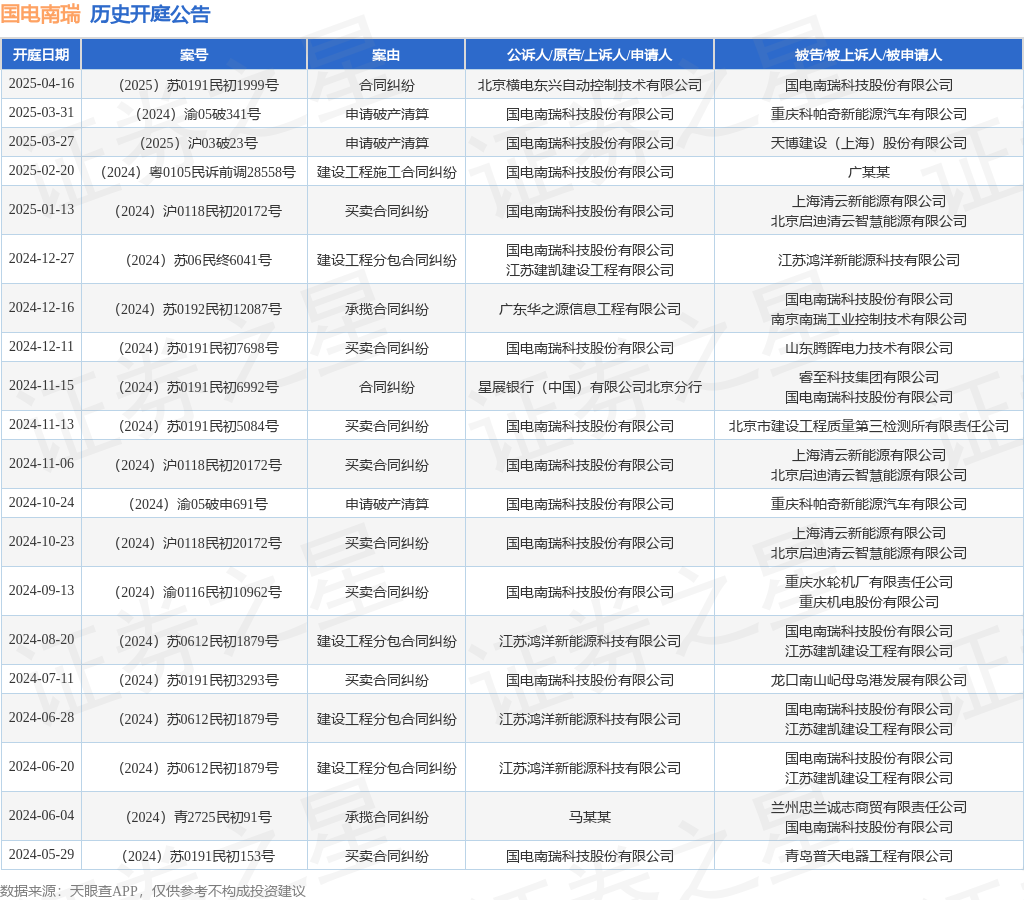
Task: Click the plaintiff cell "马某某"
Action: pyautogui.click(x=590, y=818)
